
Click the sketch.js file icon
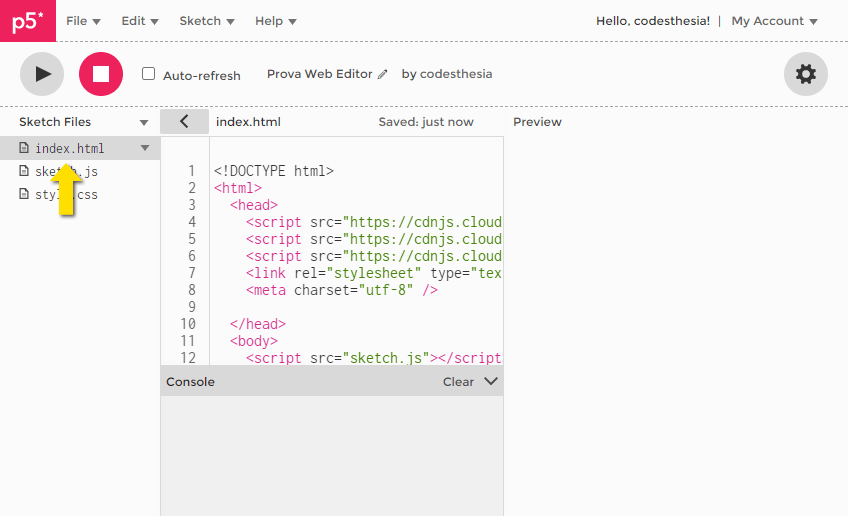pos(24,171)
